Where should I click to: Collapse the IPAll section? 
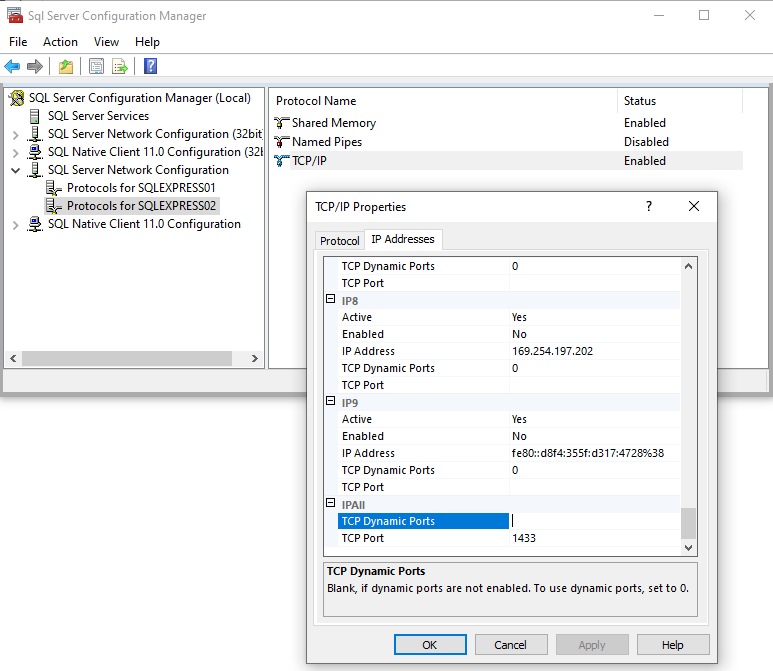[331, 504]
